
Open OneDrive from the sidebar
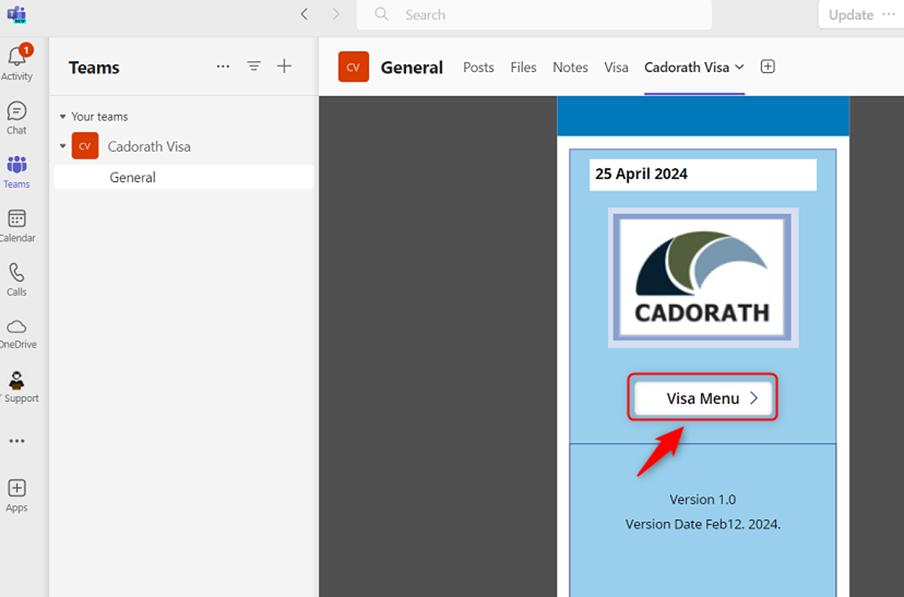coord(17,334)
